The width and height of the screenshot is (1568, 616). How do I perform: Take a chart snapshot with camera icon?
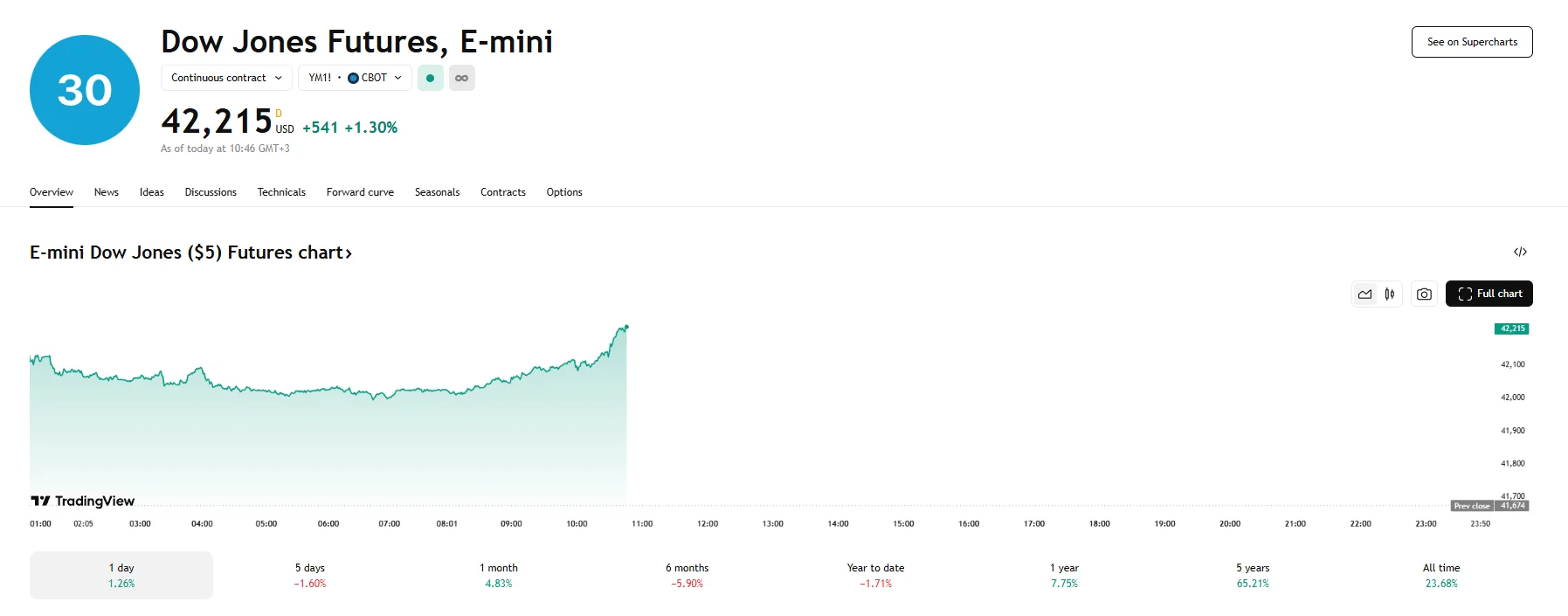coord(1424,294)
